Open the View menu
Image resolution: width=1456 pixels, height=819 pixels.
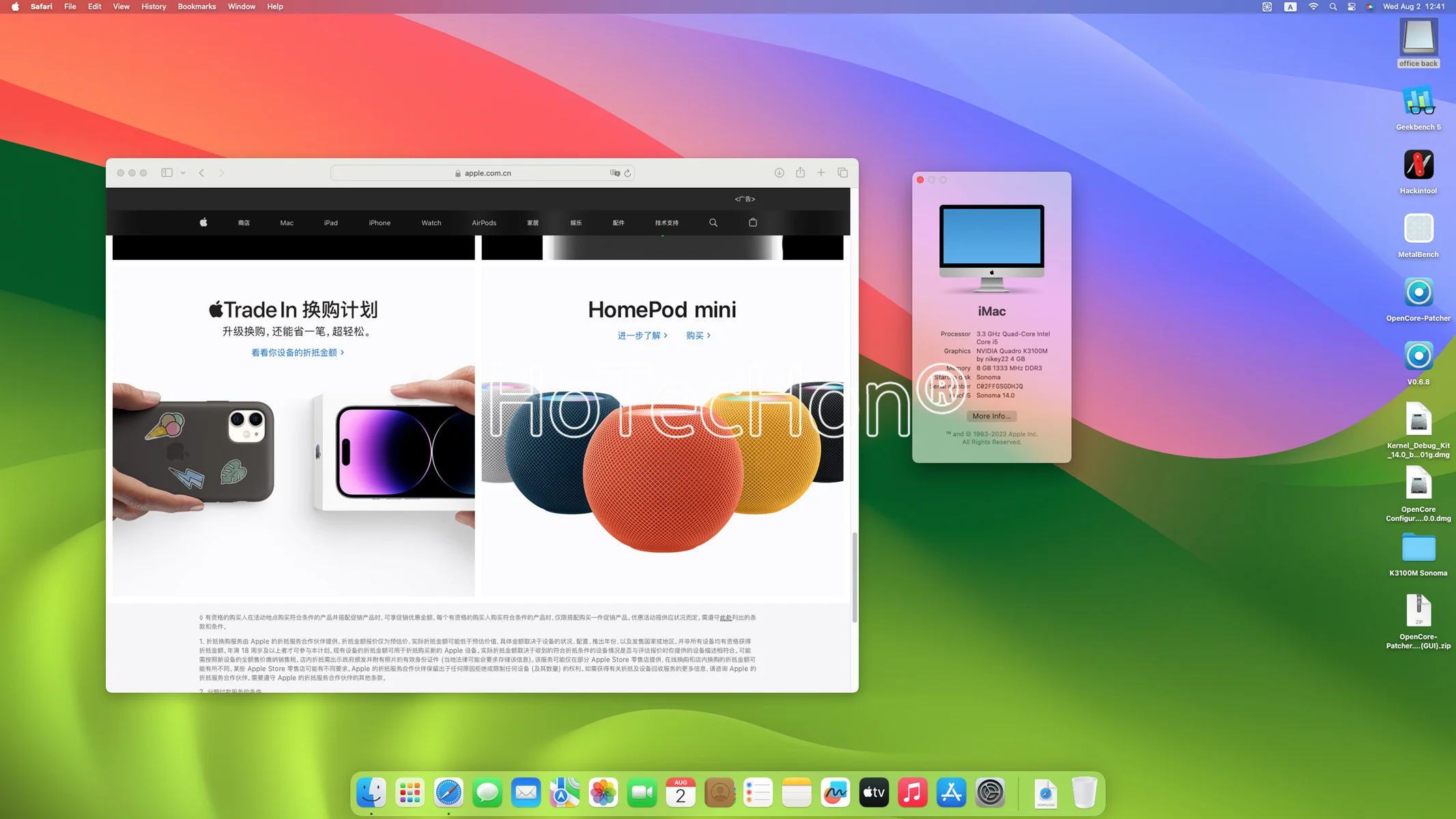coord(121,7)
